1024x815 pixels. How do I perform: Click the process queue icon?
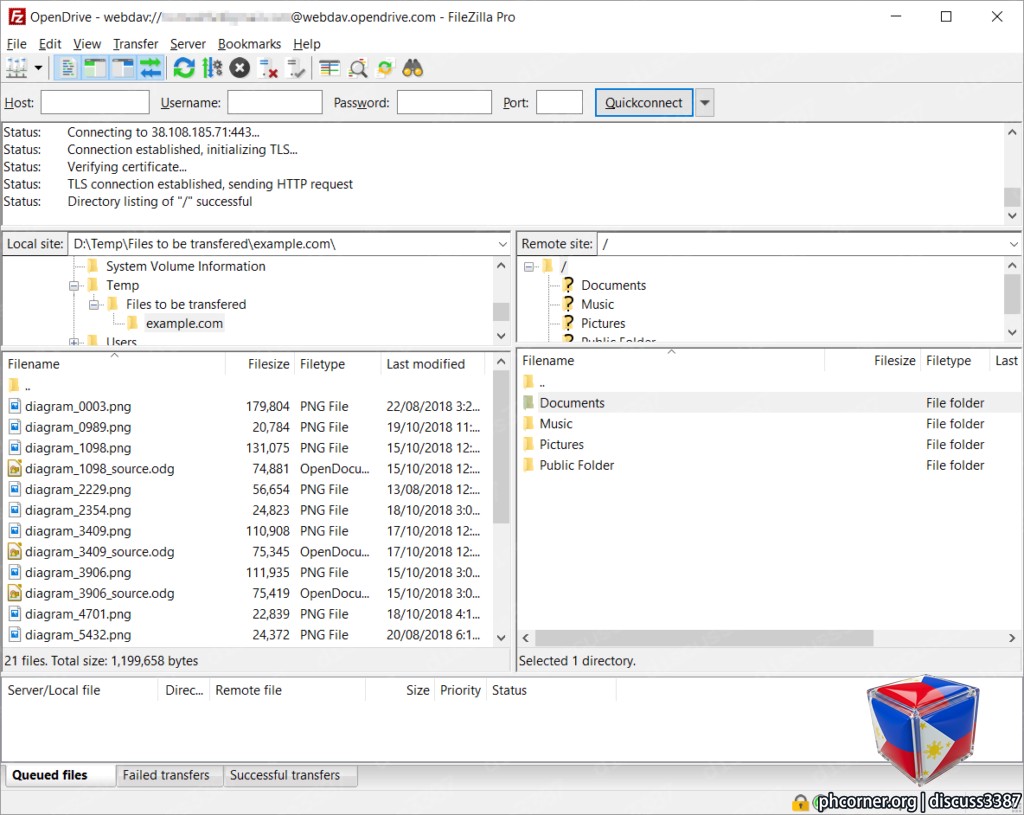coord(212,68)
